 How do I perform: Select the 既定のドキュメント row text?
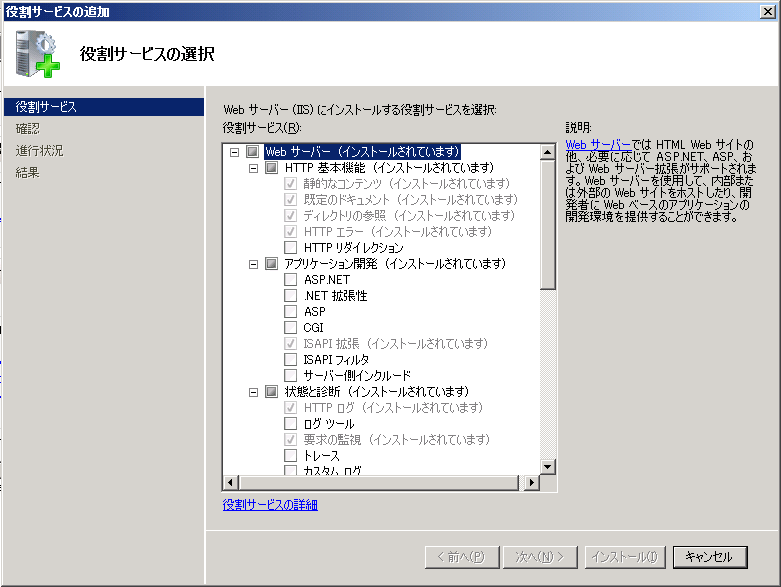point(410,199)
